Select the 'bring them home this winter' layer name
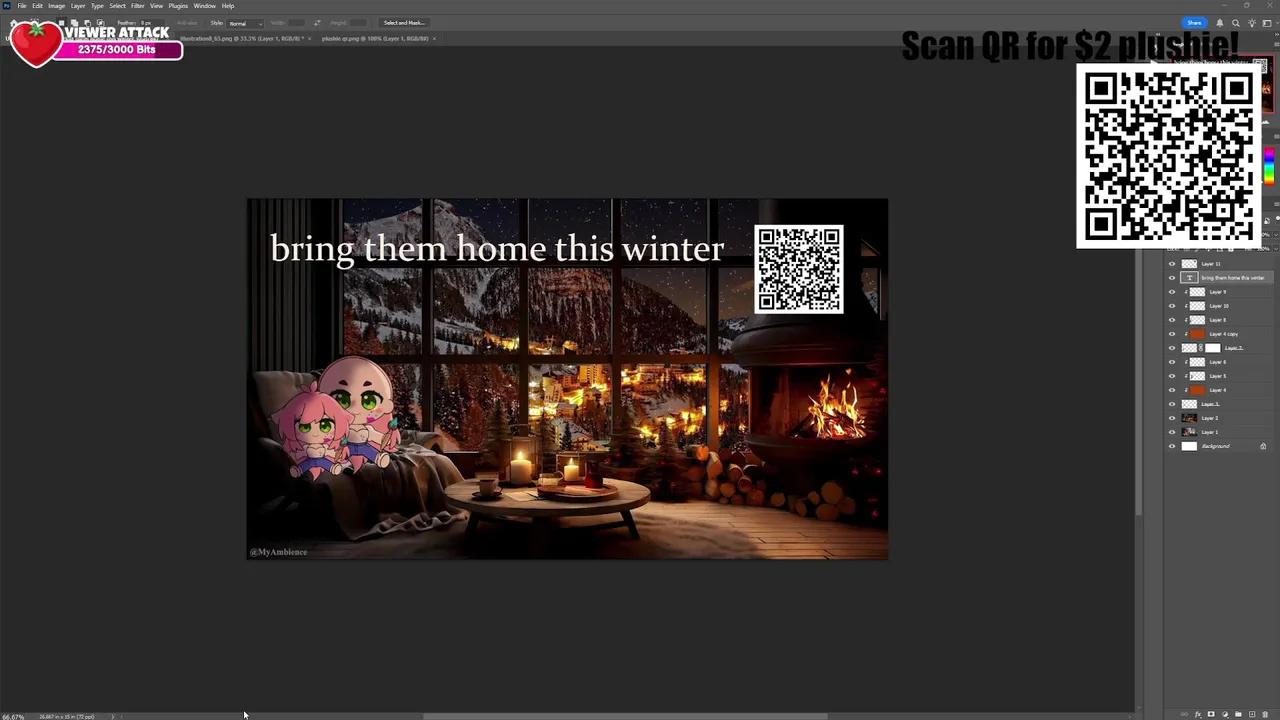The height and width of the screenshot is (720, 1280). tap(1233, 278)
